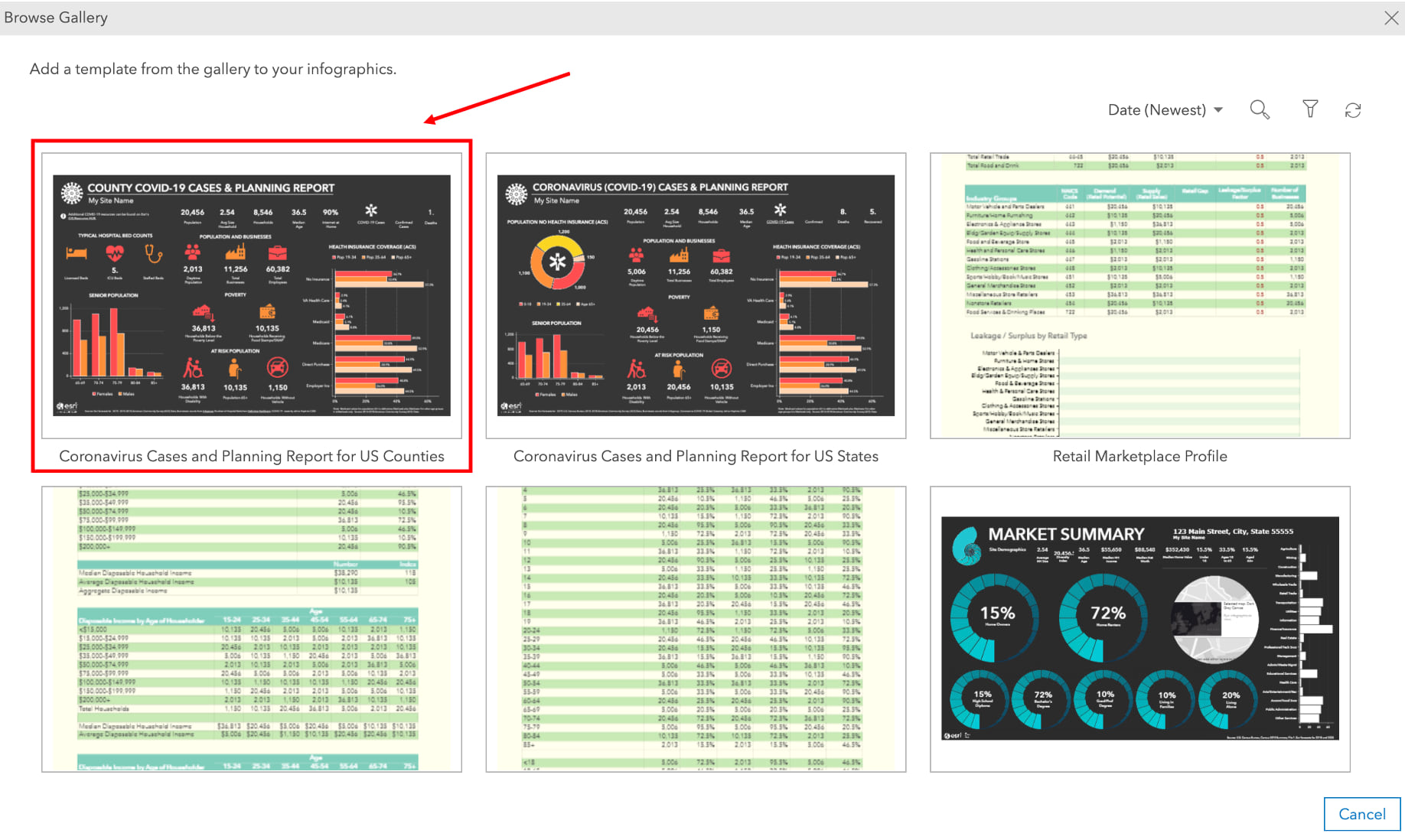Select the age-row percentage table template thumbnail
Viewport: 1405px width, 840px height.
click(x=696, y=629)
